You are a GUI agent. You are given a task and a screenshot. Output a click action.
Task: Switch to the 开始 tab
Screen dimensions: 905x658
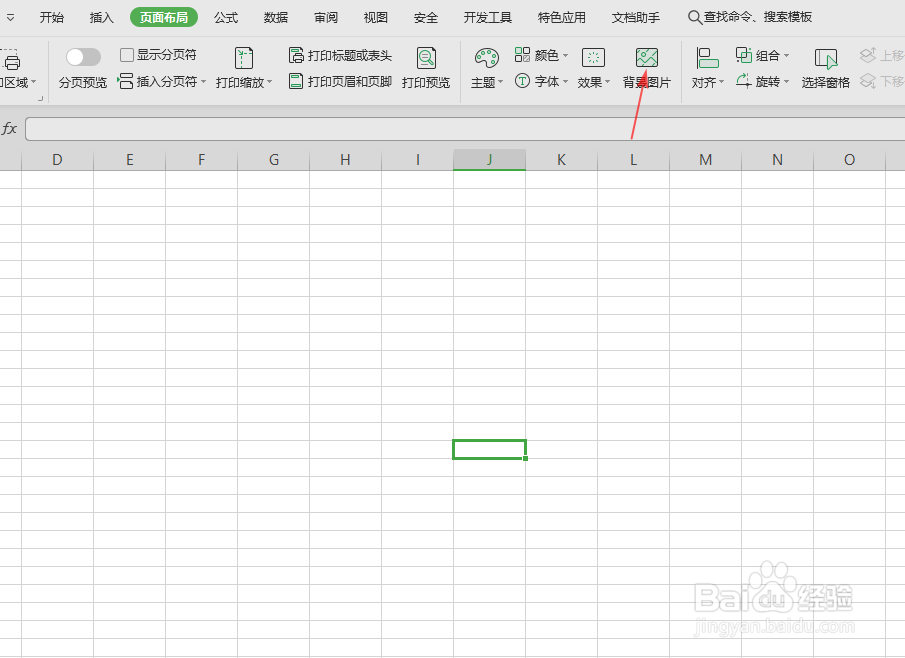(x=51, y=17)
